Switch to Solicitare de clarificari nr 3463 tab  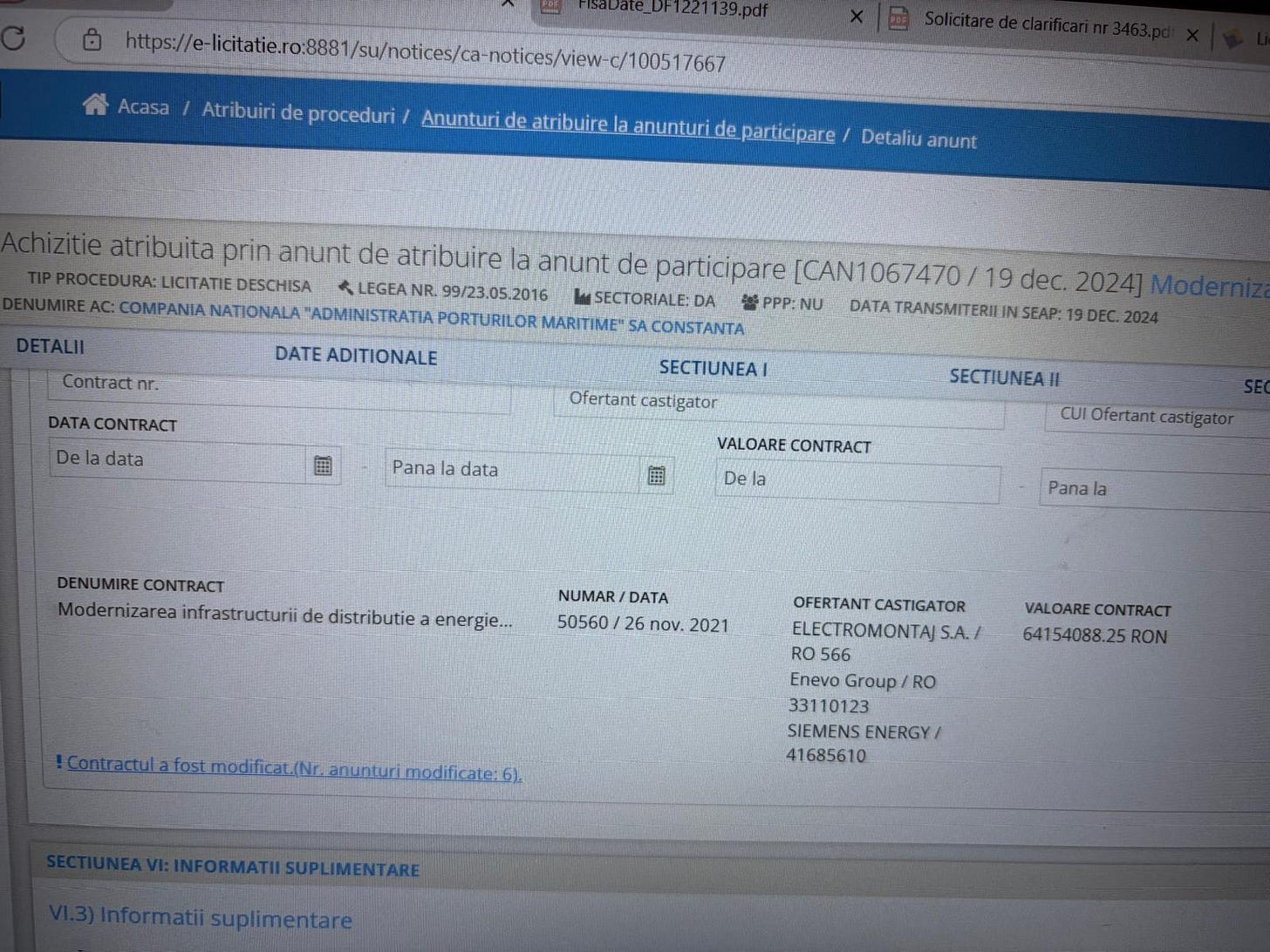click(x=1047, y=24)
